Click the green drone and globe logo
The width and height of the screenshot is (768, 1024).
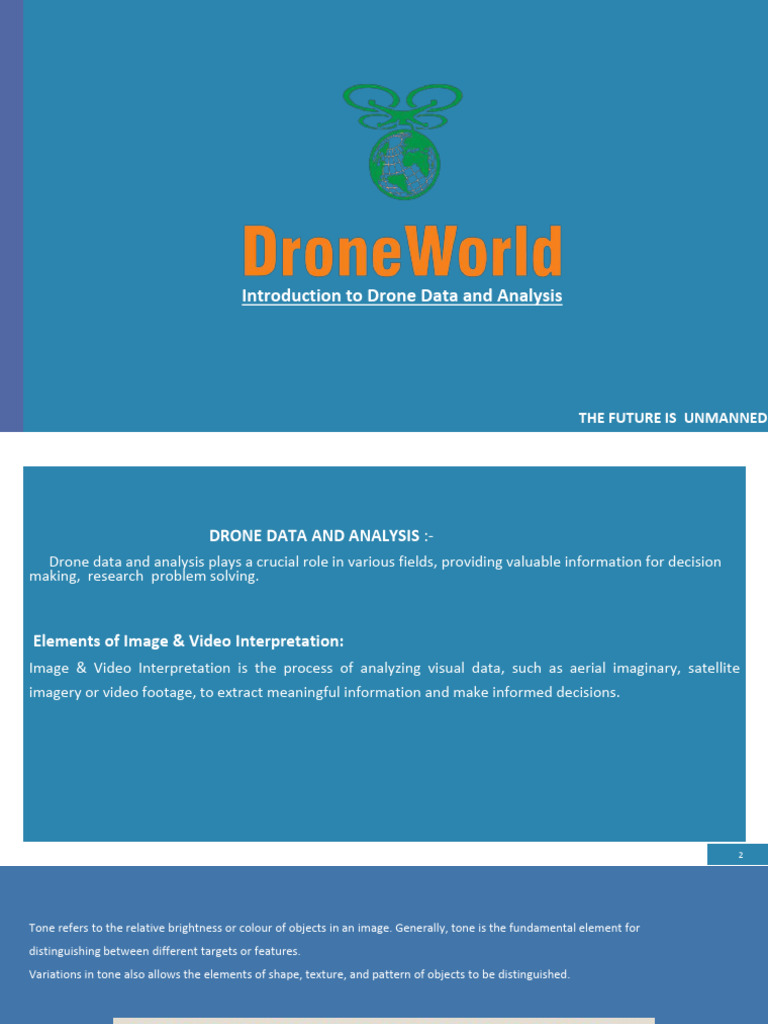[403, 141]
